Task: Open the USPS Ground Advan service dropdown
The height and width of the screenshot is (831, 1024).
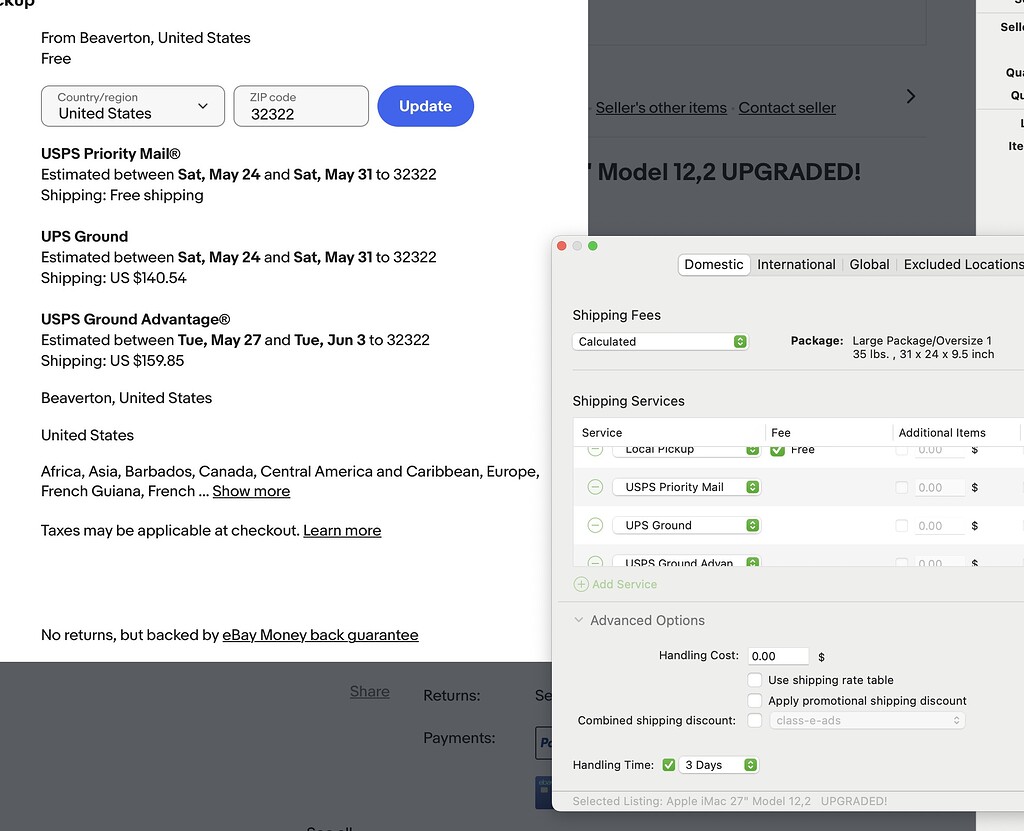Action: (x=686, y=561)
